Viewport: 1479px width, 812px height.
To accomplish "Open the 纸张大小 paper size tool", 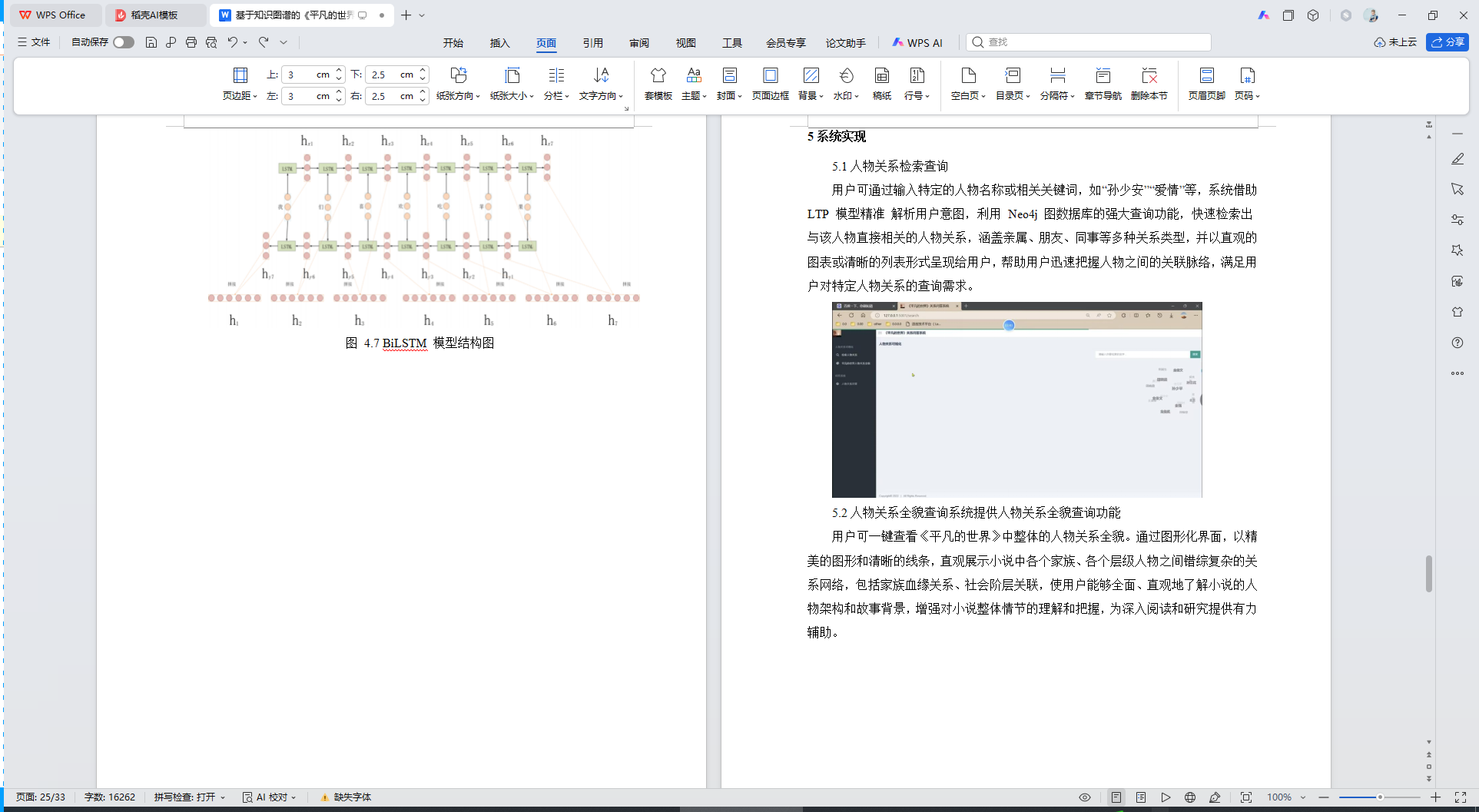I will 512,84.
